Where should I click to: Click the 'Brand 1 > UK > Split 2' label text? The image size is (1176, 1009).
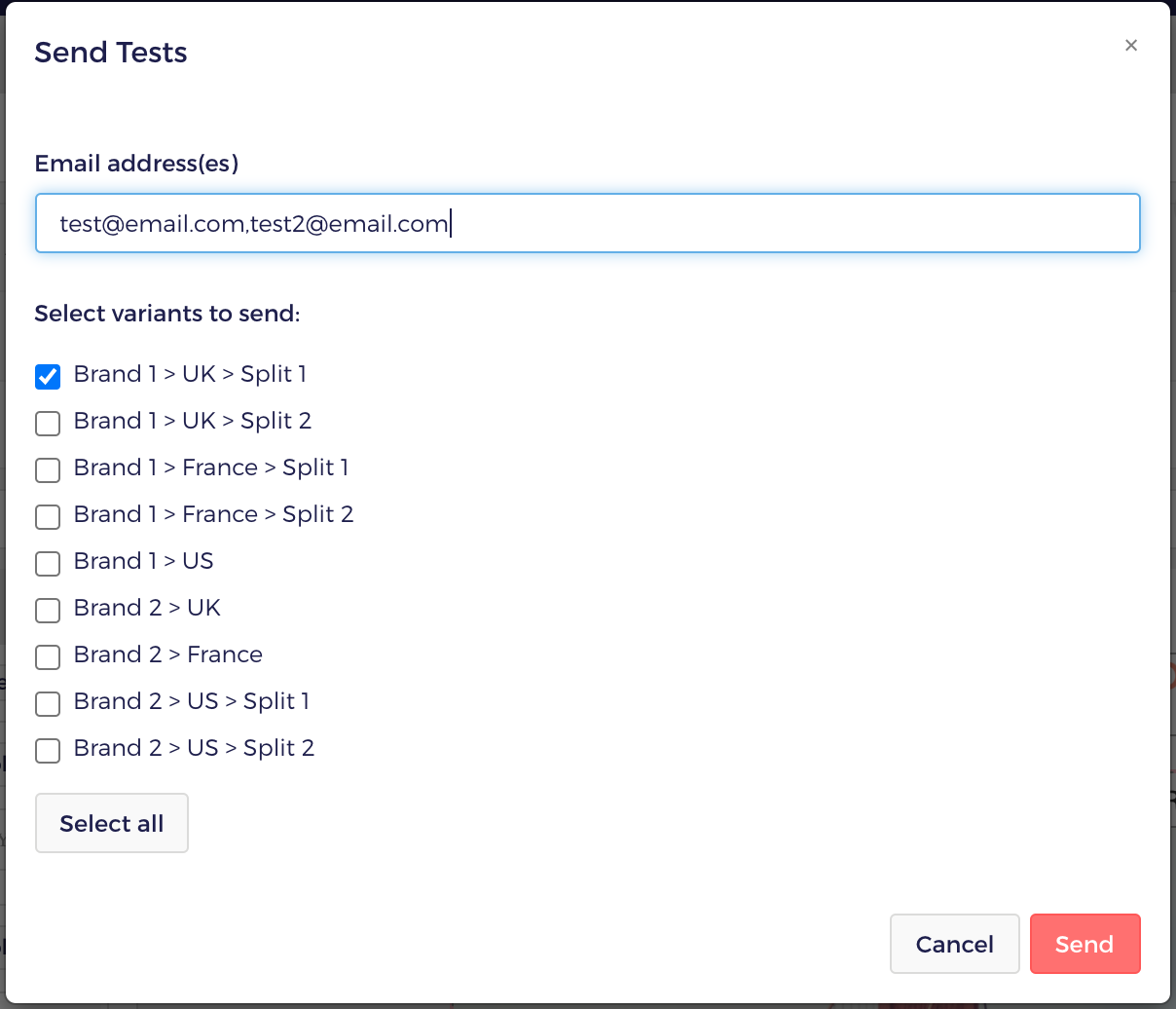(x=193, y=421)
